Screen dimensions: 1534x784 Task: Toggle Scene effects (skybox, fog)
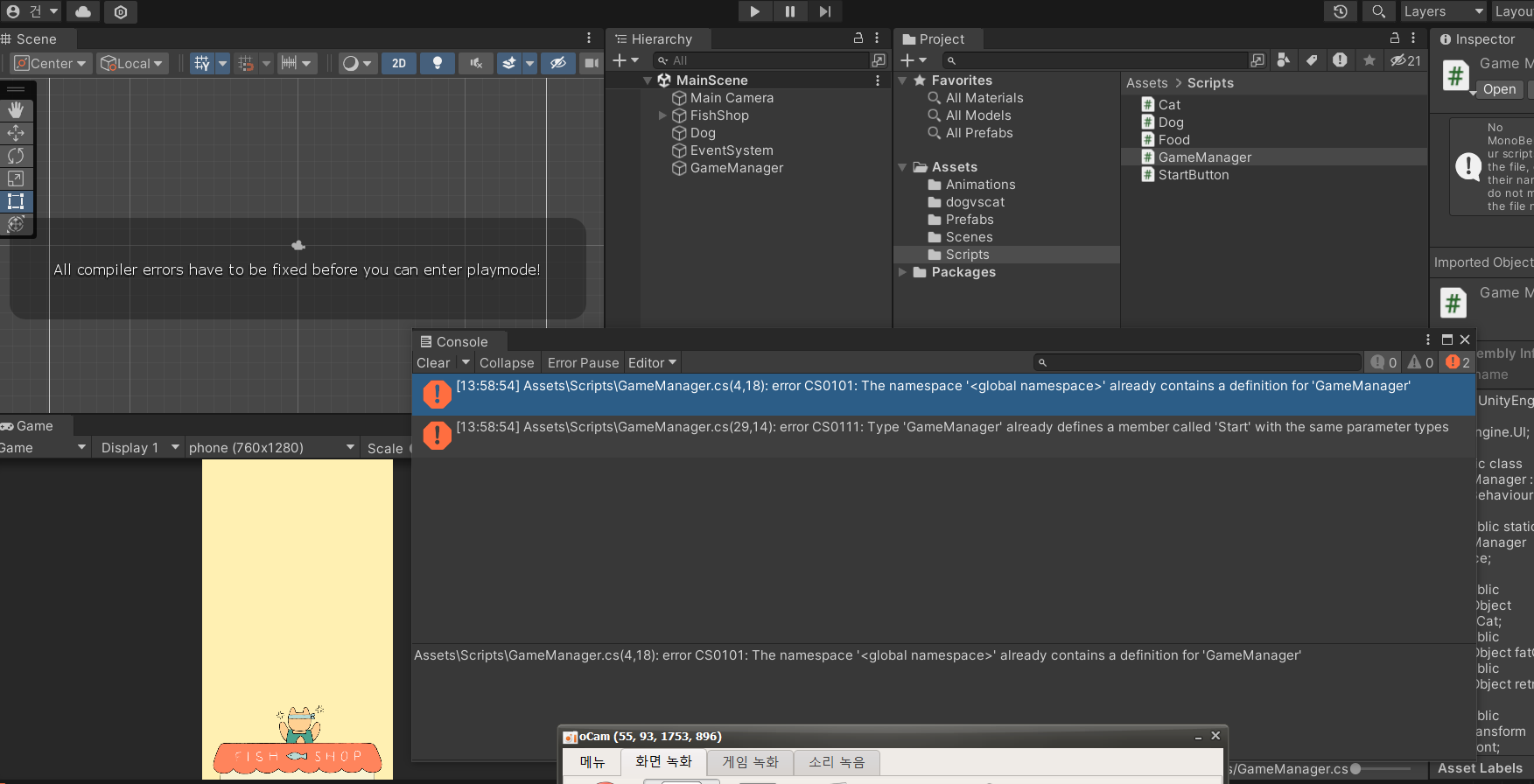508,63
